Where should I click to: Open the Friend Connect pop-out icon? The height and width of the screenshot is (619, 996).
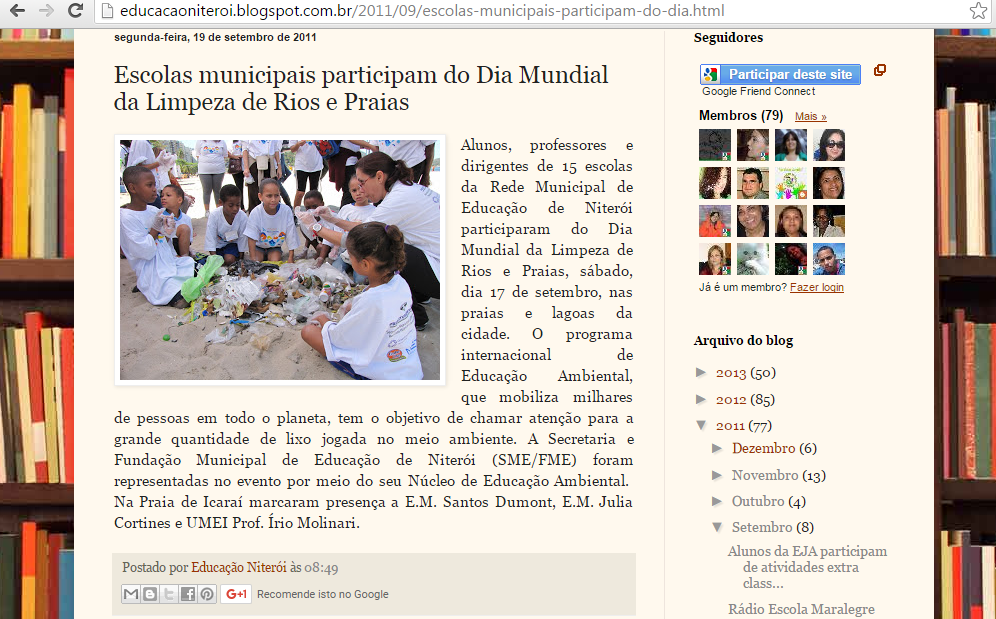880,70
